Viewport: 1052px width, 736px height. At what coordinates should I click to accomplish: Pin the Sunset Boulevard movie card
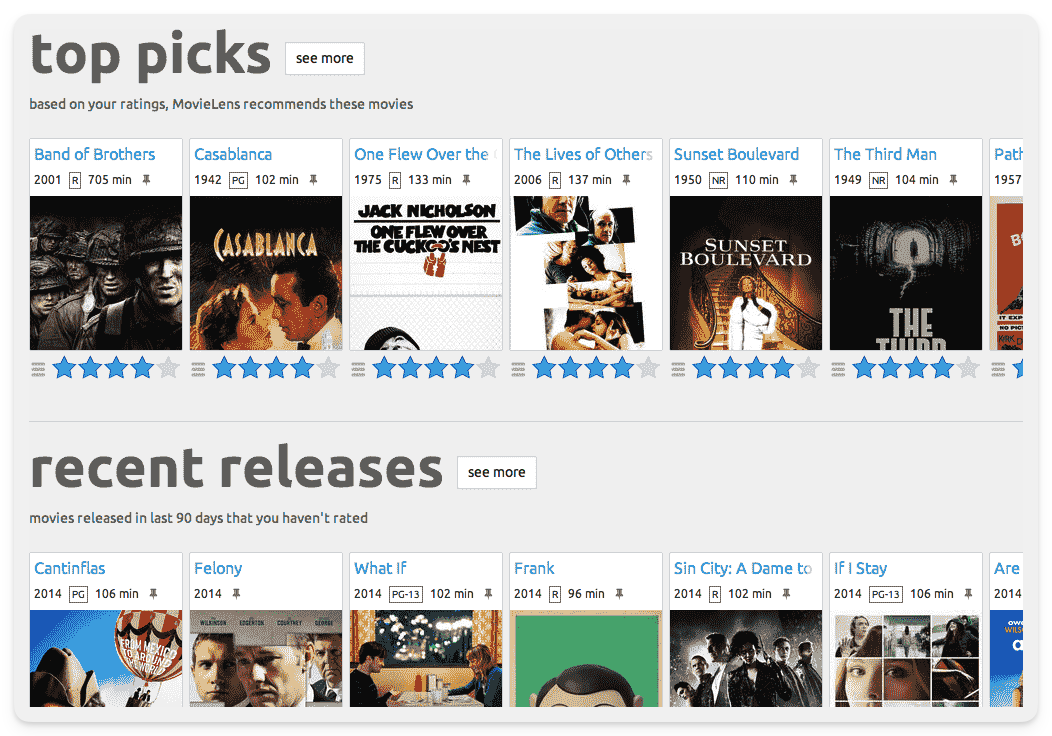pyautogui.click(x=793, y=180)
